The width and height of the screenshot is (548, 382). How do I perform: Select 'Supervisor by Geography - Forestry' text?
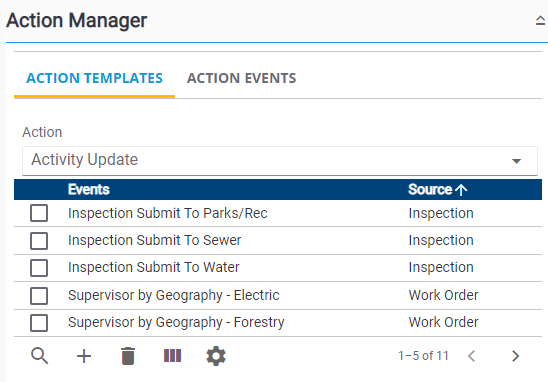coord(176,322)
